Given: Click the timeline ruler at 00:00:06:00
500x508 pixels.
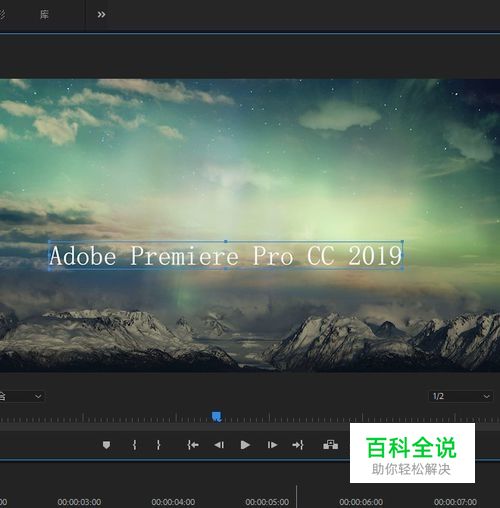Looking at the screenshot, I should [x=361, y=502].
